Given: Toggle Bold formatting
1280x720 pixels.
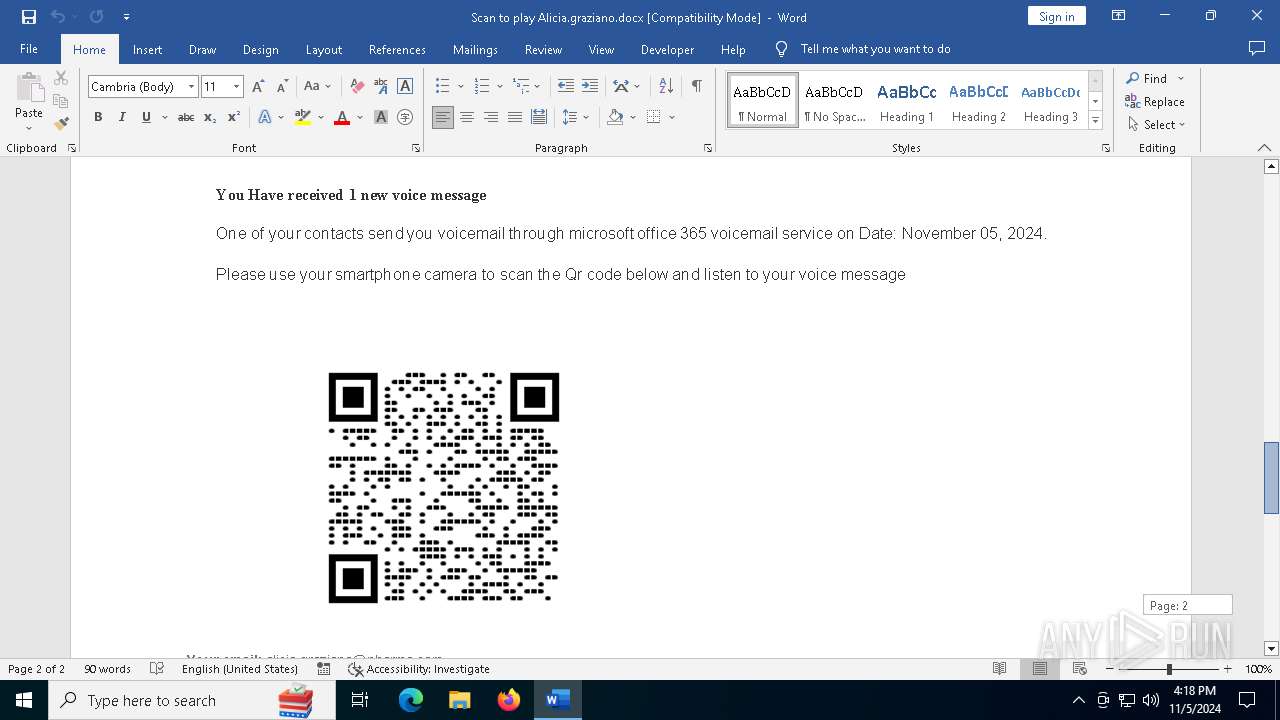Looking at the screenshot, I should click(98, 117).
